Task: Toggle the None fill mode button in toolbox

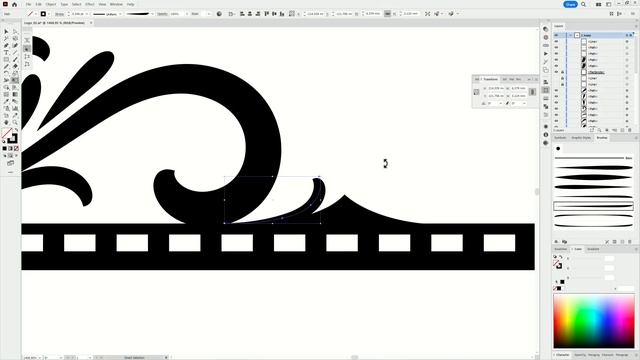Action: (16, 149)
